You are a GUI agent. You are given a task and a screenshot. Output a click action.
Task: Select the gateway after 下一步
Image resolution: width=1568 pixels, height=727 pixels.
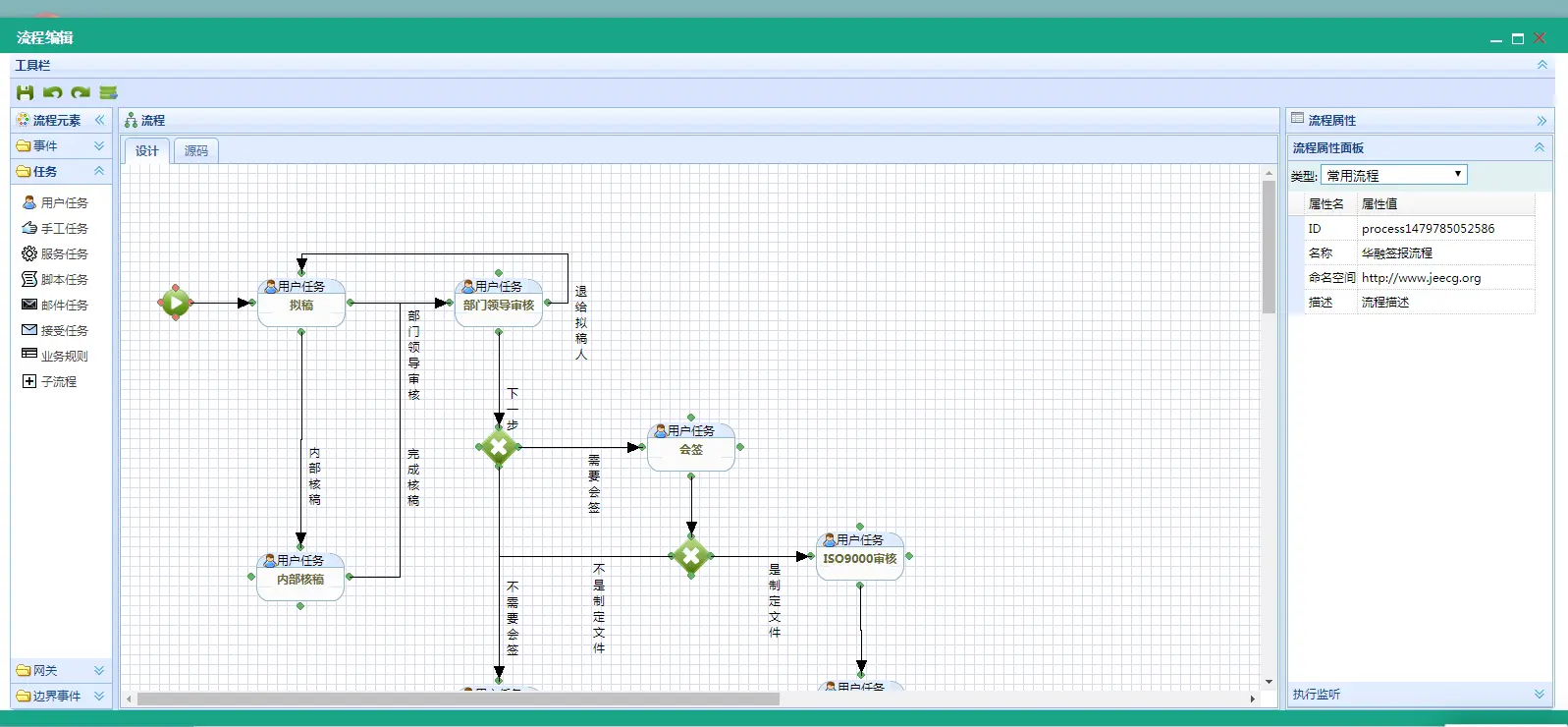(499, 447)
